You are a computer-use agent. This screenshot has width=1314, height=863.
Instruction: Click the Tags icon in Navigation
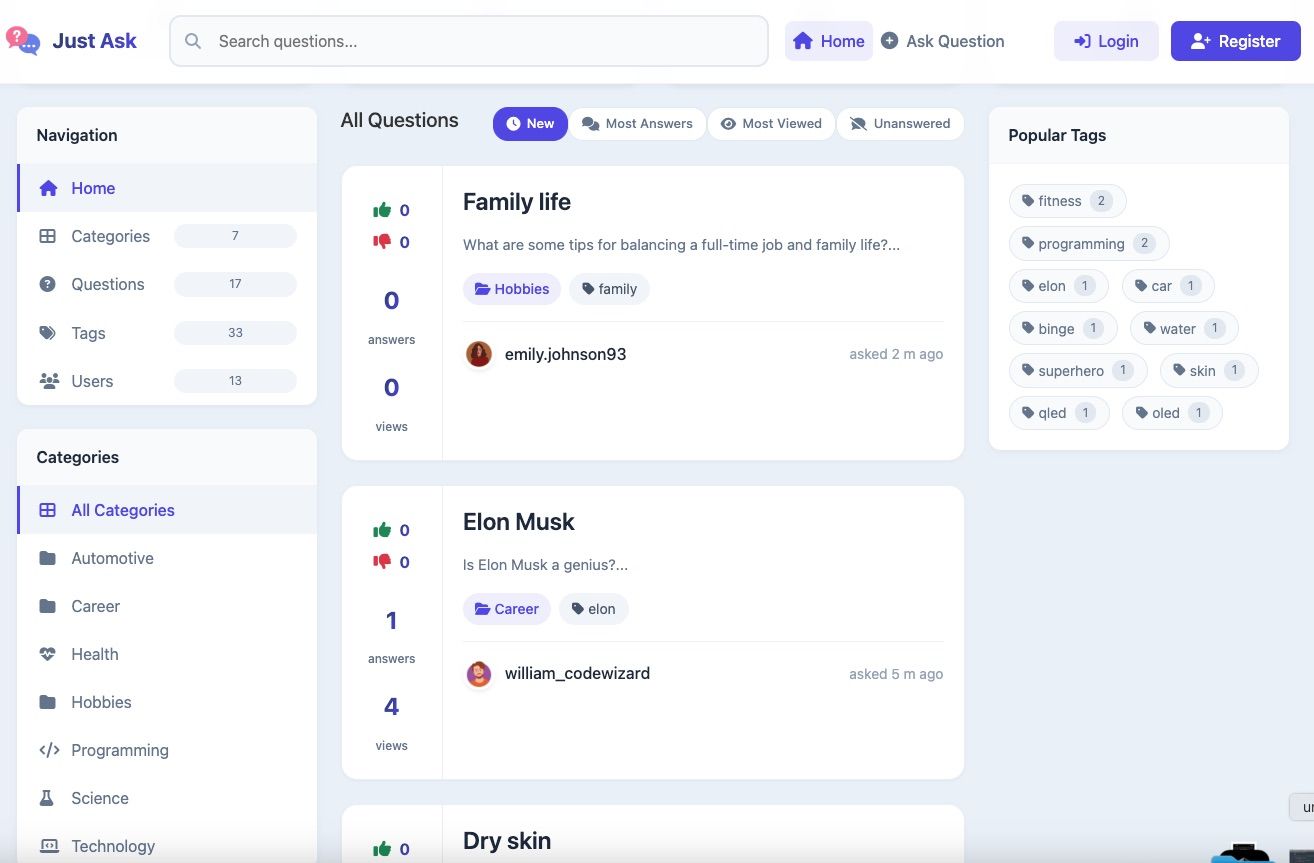click(x=47, y=333)
